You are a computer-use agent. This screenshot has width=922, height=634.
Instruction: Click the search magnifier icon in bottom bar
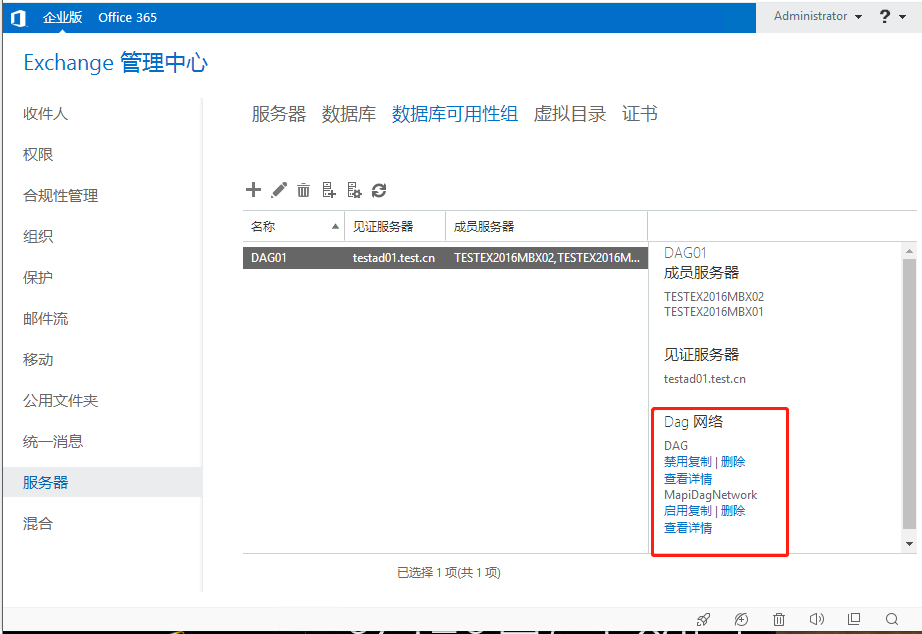892,619
